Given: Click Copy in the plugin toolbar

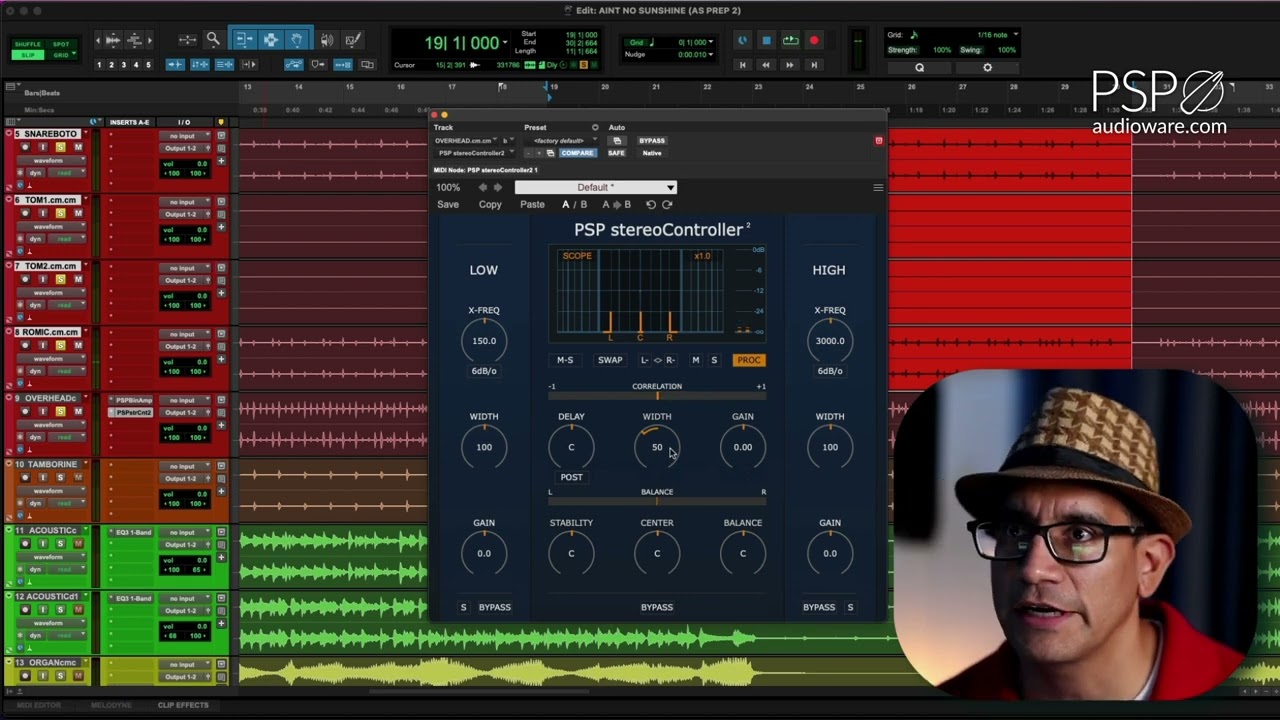Looking at the screenshot, I should click(490, 205).
